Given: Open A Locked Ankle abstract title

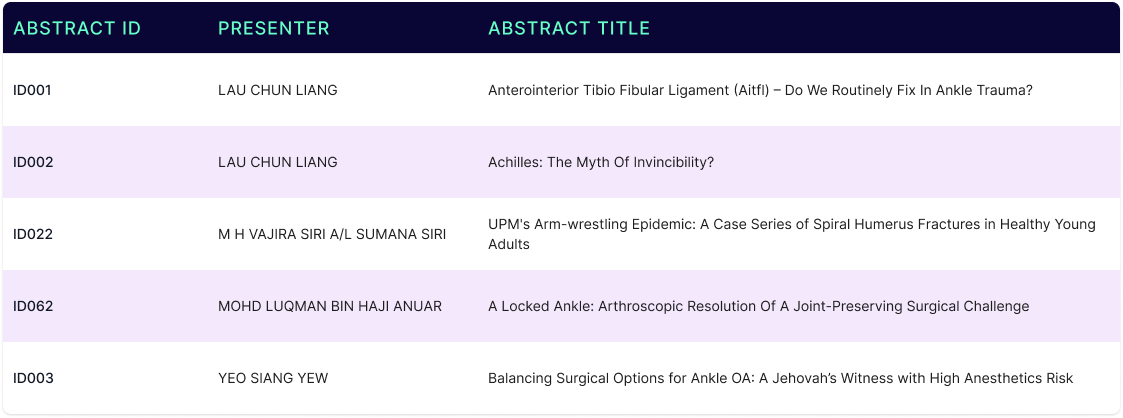Looking at the screenshot, I should pos(758,306).
